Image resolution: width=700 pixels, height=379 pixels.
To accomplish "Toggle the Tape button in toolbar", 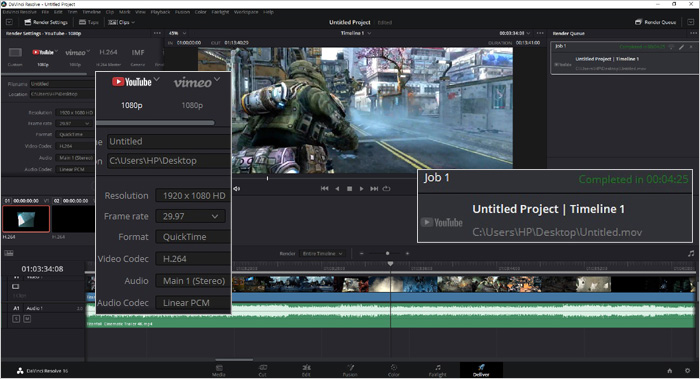I will 88,22.
